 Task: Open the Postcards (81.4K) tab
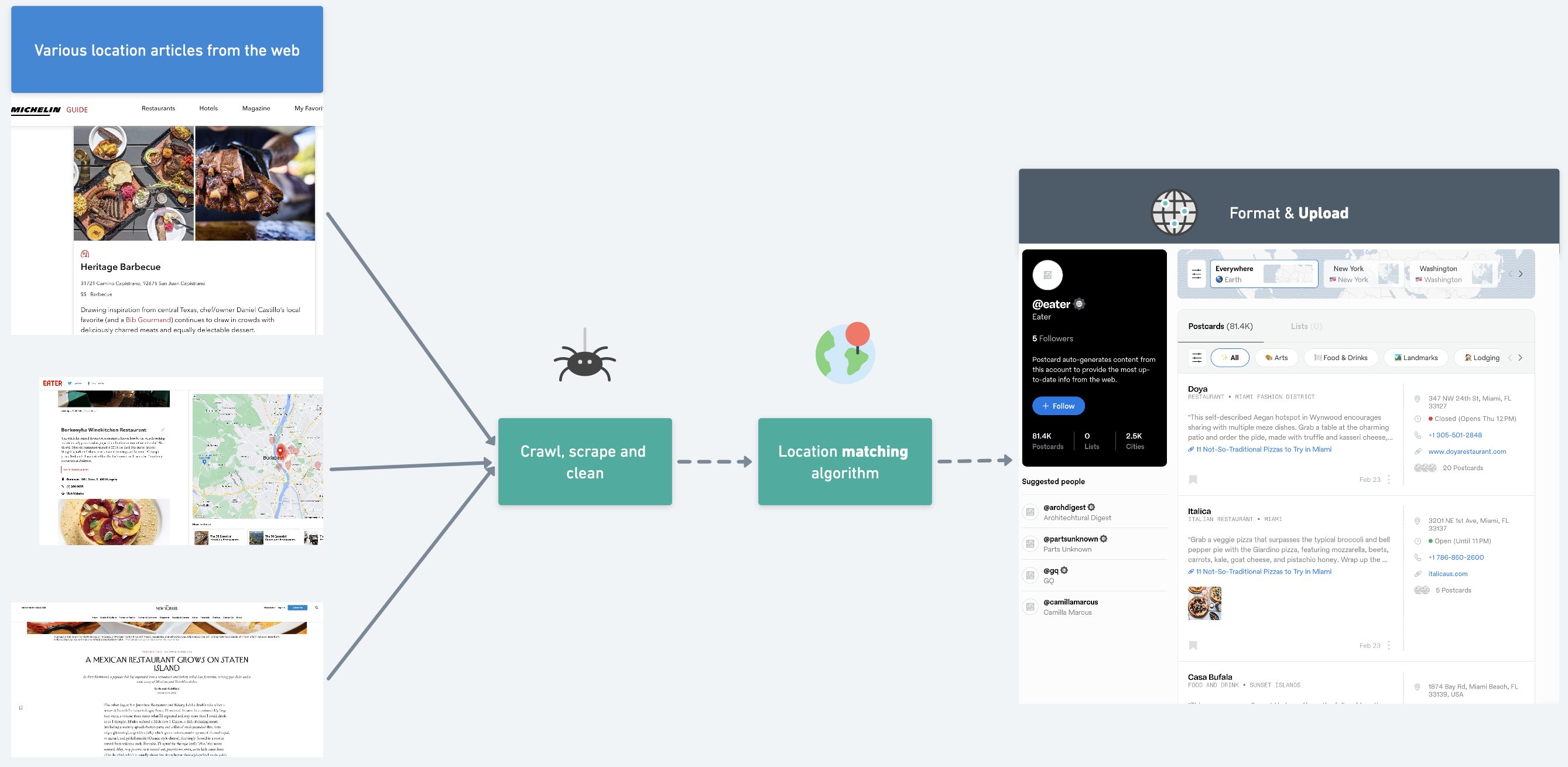pyautogui.click(x=1220, y=326)
